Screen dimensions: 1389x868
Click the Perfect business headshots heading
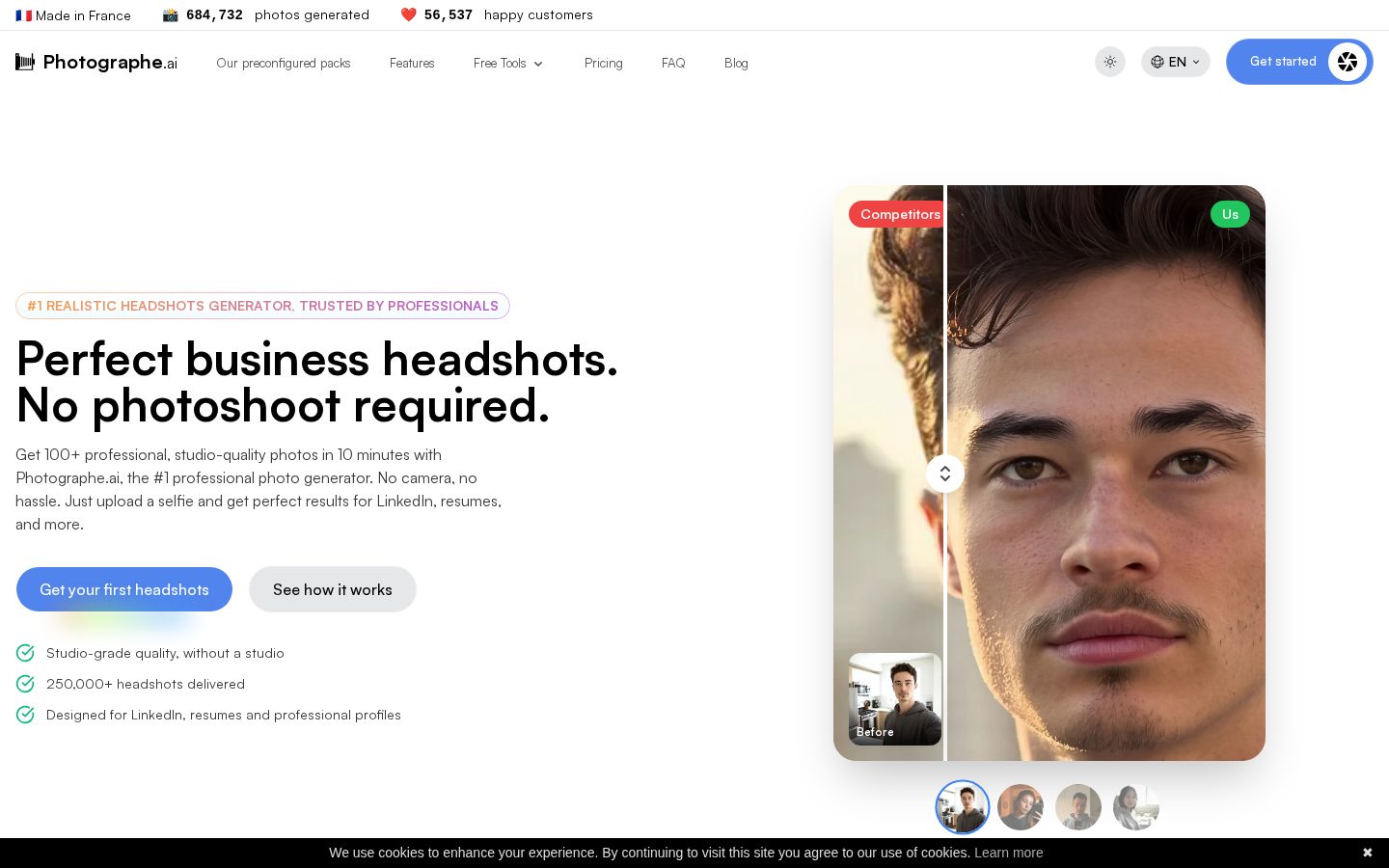click(x=317, y=382)
